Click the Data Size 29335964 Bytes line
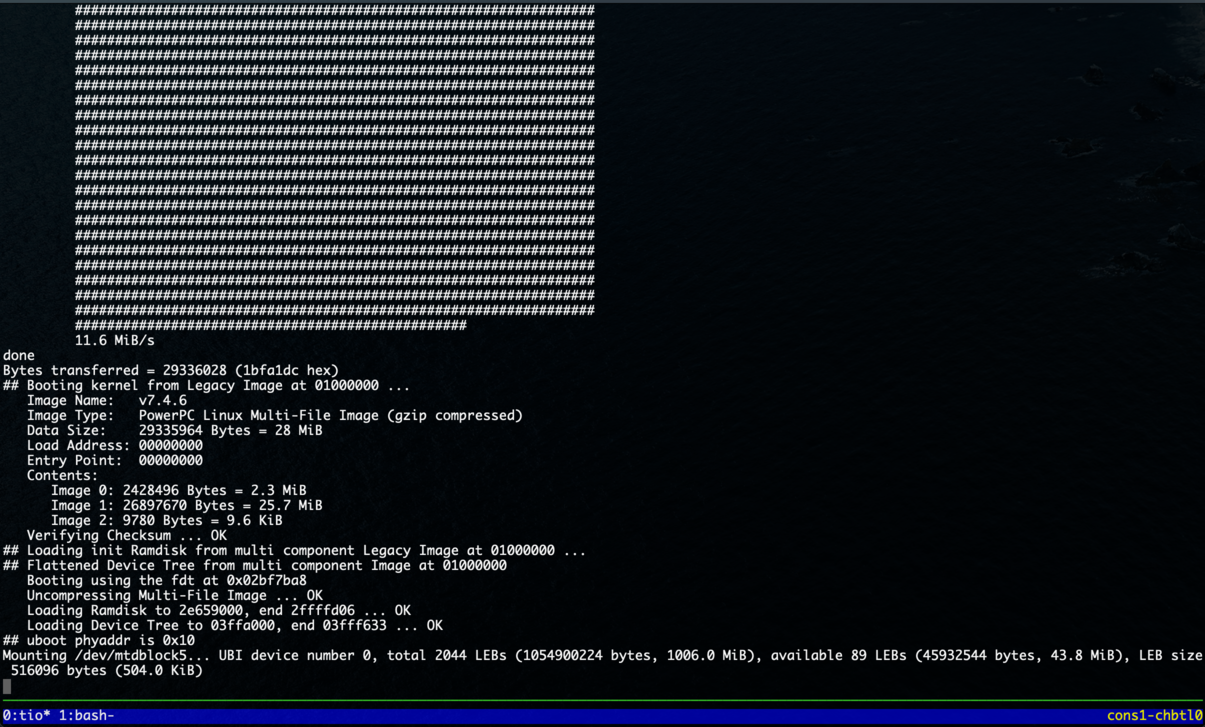The height and width of the screenshot is (727, 1205). click(174, 430)
